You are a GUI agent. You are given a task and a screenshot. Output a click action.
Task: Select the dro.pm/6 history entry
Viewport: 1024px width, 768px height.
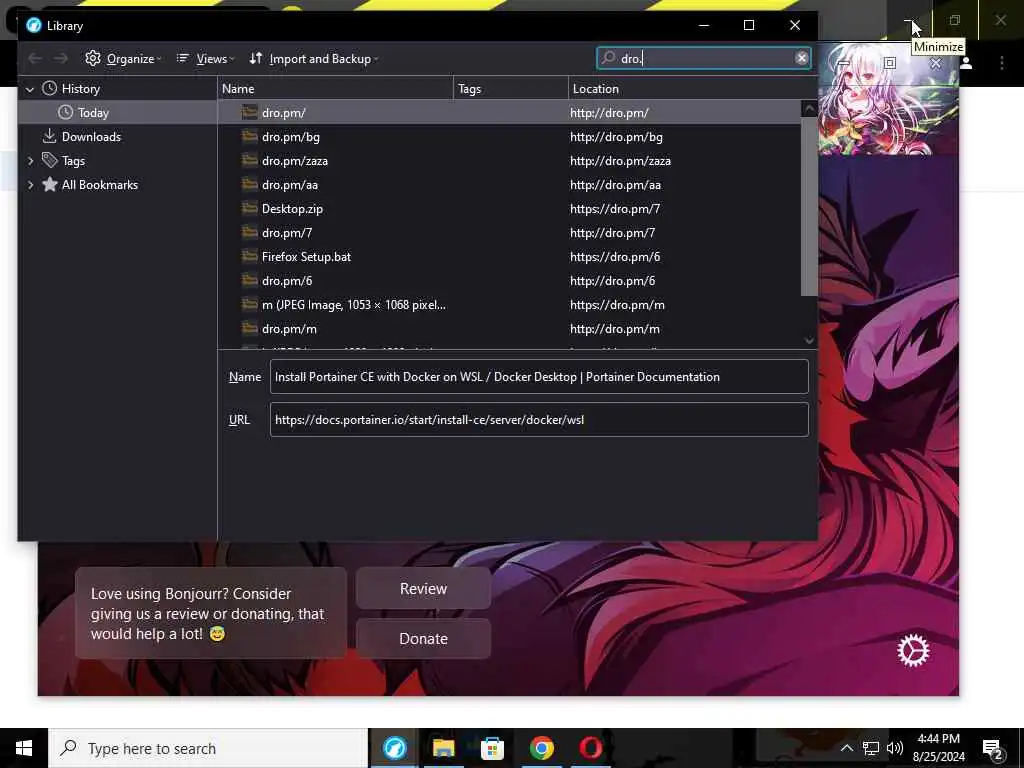click(509, 281)
